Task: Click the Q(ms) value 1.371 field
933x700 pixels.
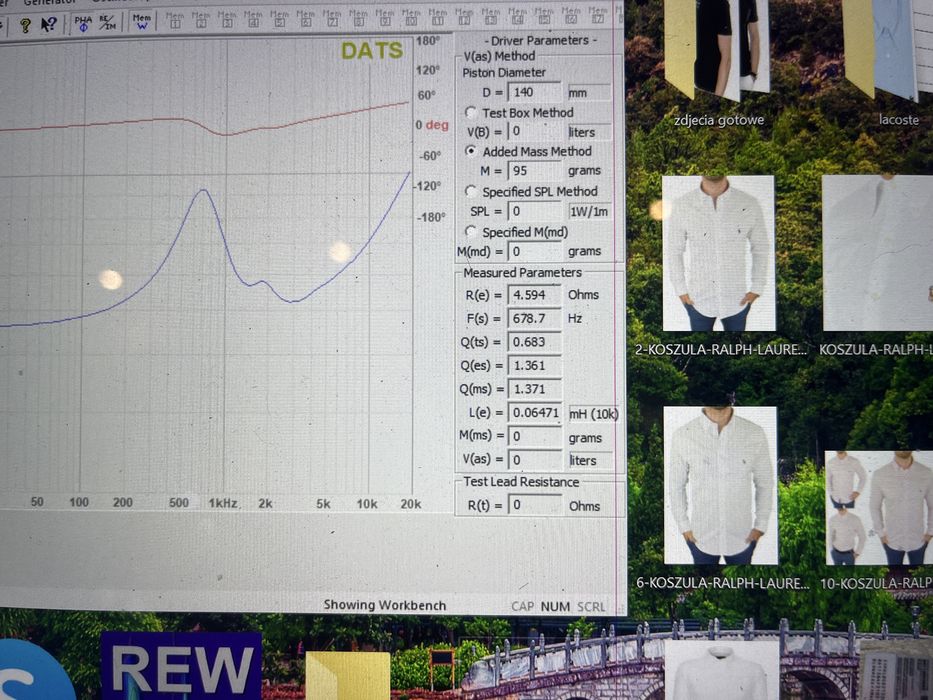Action: (x=534, y=389)
